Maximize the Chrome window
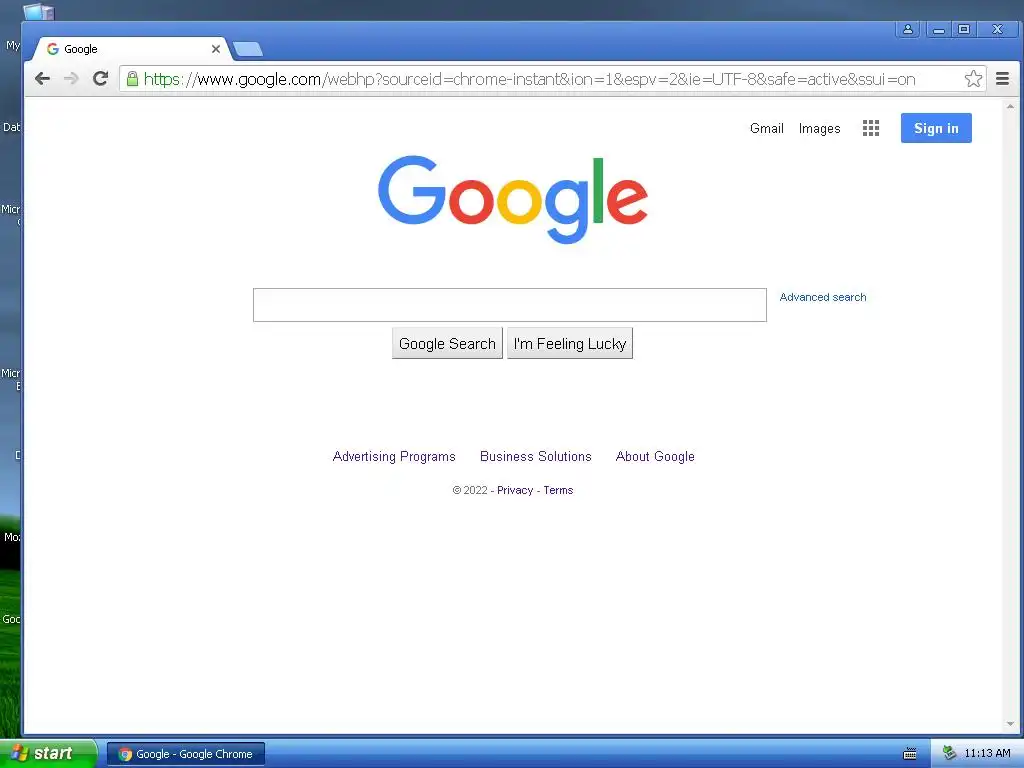 [964, 29]
